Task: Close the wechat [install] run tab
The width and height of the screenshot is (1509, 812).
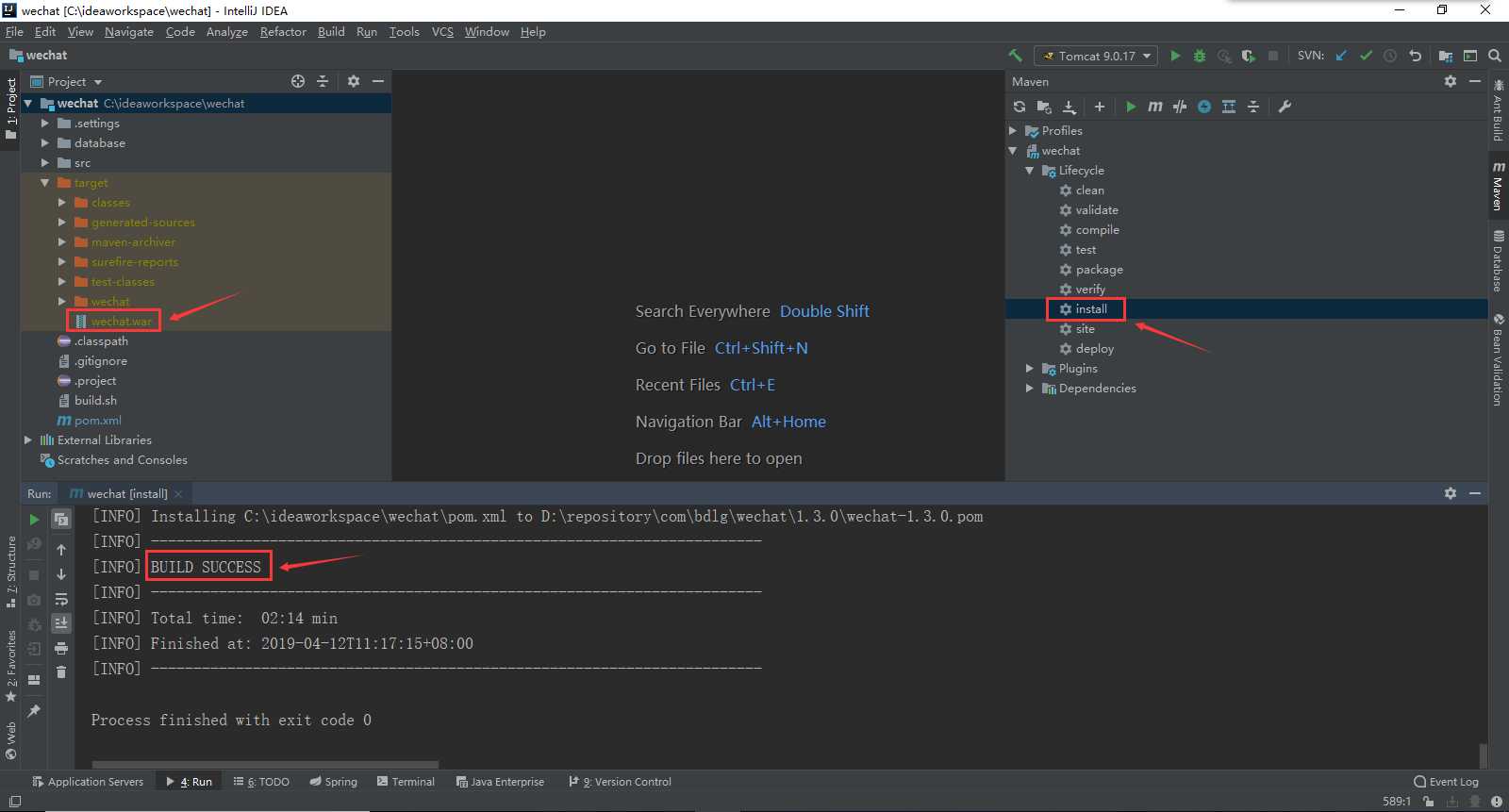Action: point(178,494)
